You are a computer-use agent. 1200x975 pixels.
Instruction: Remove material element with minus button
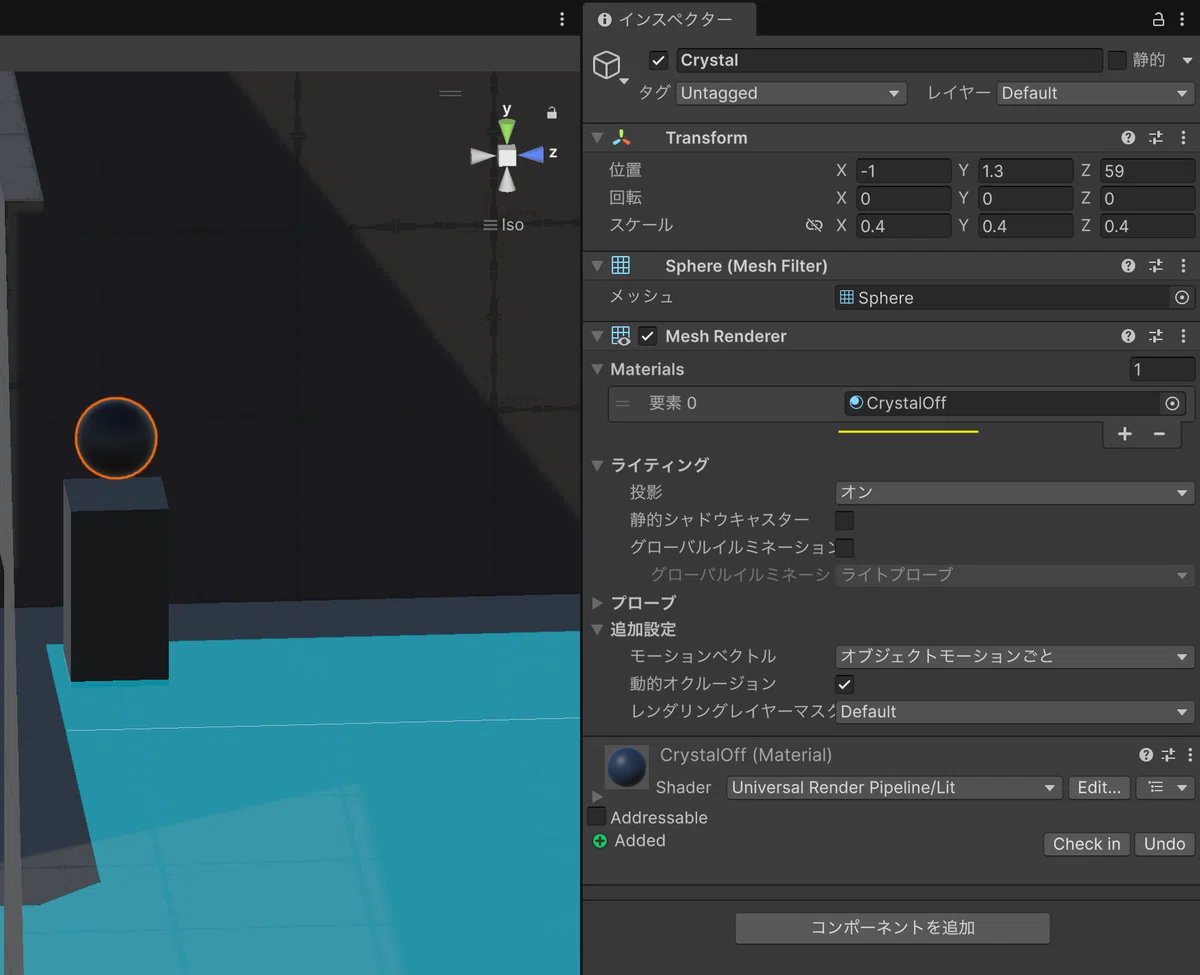click(x=1159, y=434)
